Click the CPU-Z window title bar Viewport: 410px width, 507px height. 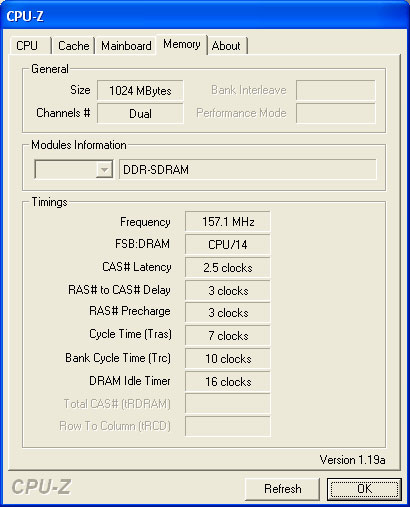(x=205, y=15)
